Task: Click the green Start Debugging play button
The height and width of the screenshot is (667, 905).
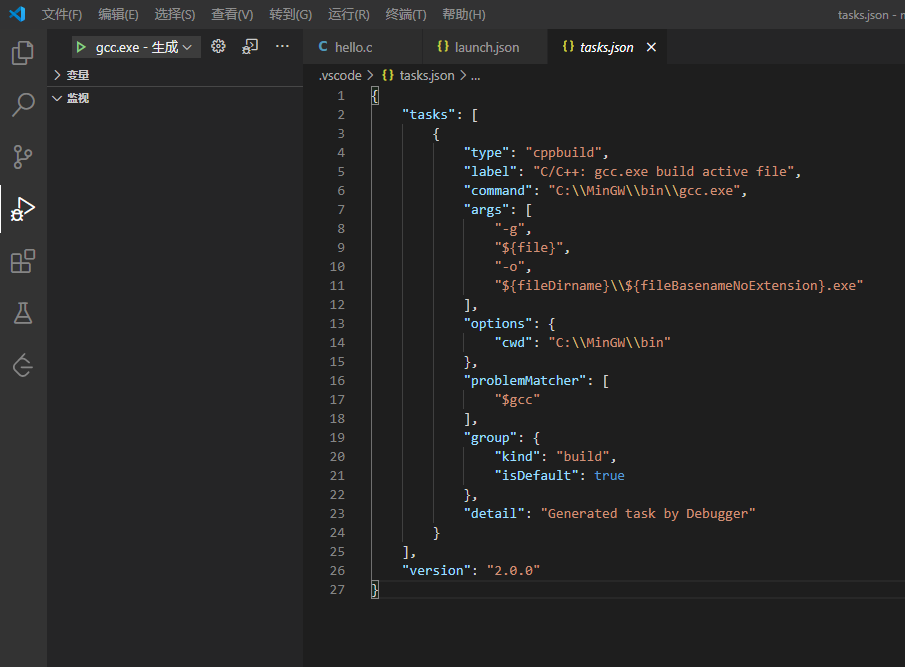Action: pyautogui.click(x=81, y=47)
